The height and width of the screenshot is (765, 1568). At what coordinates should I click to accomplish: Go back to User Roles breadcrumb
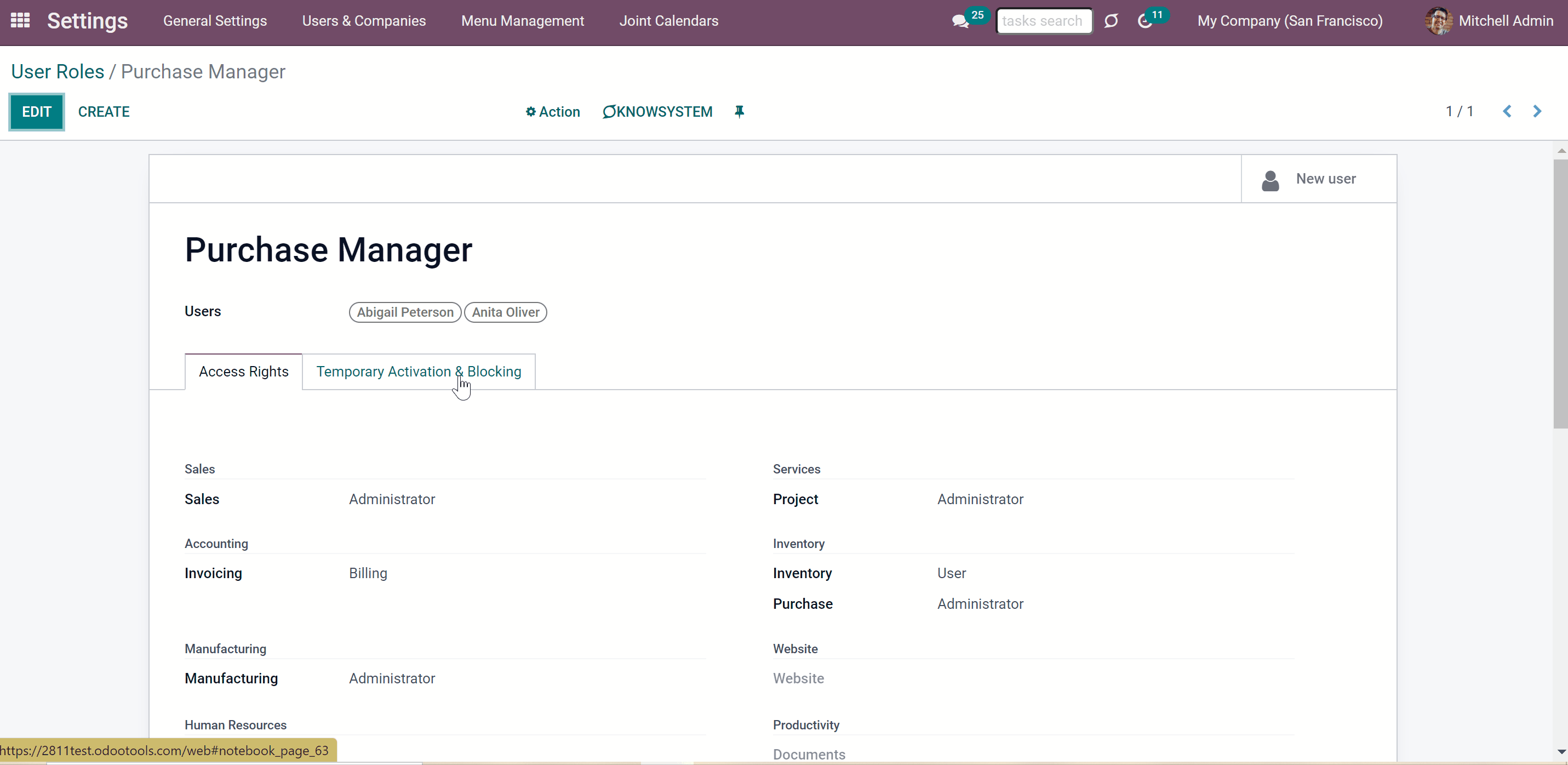58,72
